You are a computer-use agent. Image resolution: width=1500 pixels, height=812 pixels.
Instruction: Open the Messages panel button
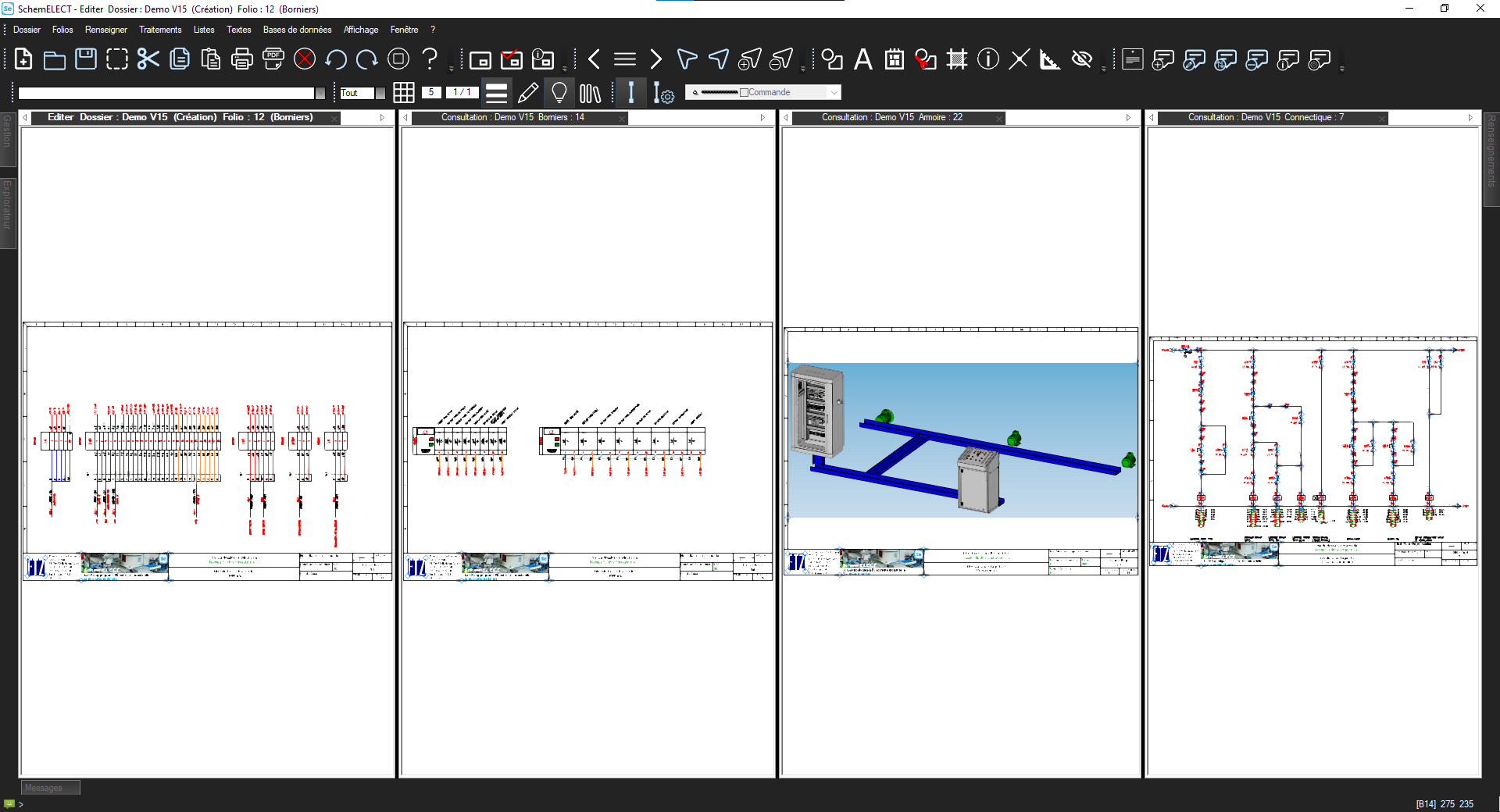pyautogui.click(x=50, y=788)
